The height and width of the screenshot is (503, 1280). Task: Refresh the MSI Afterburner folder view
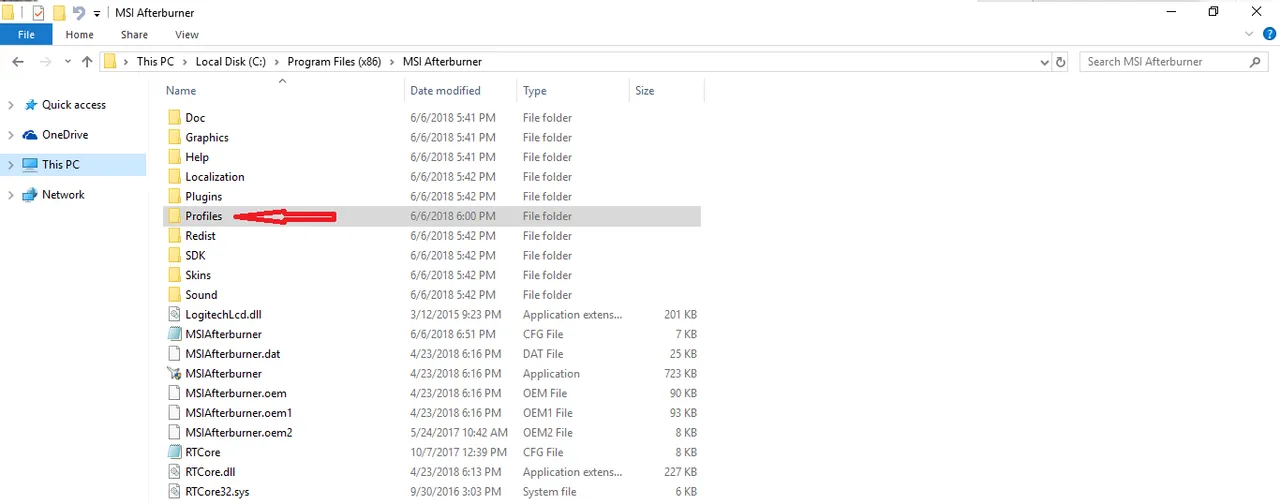point(1062,62)
